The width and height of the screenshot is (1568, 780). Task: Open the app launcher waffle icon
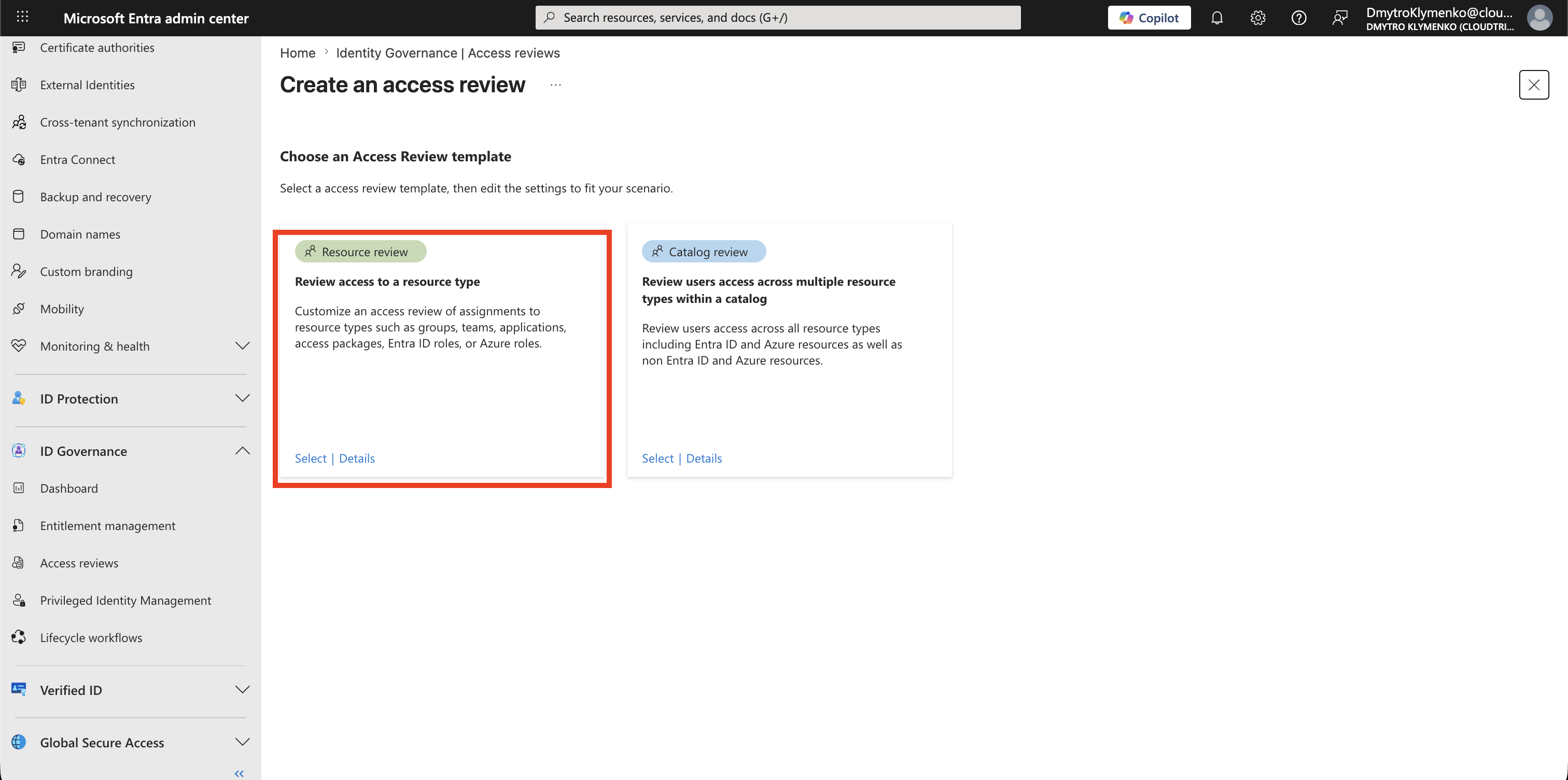point(22,17)
